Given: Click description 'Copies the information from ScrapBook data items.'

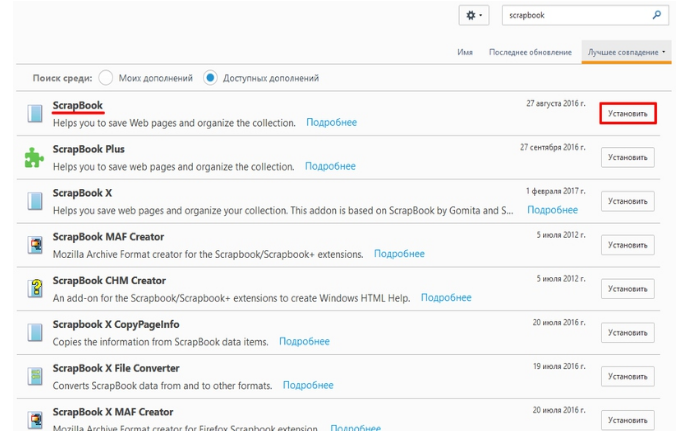Looking at the screenshot, I should pyautogui.click(x=160, y=342).
